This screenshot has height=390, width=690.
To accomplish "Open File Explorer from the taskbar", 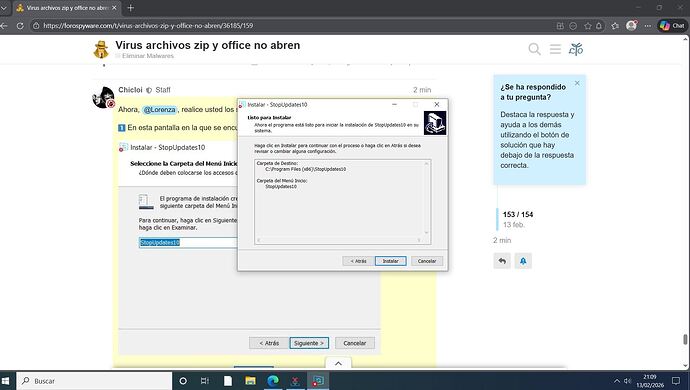I will tap(250, 381).
